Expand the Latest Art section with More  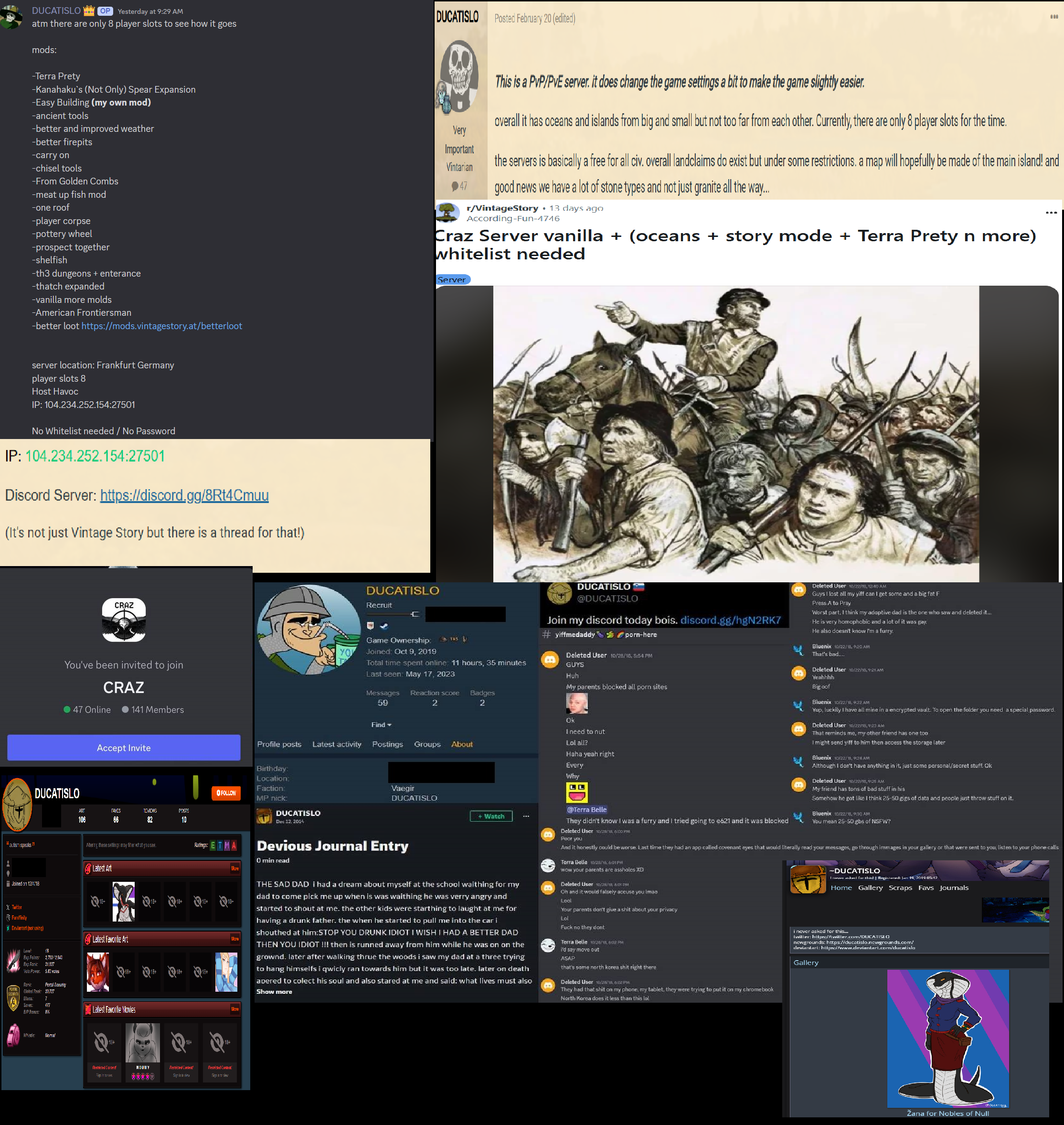pos(235,868)
